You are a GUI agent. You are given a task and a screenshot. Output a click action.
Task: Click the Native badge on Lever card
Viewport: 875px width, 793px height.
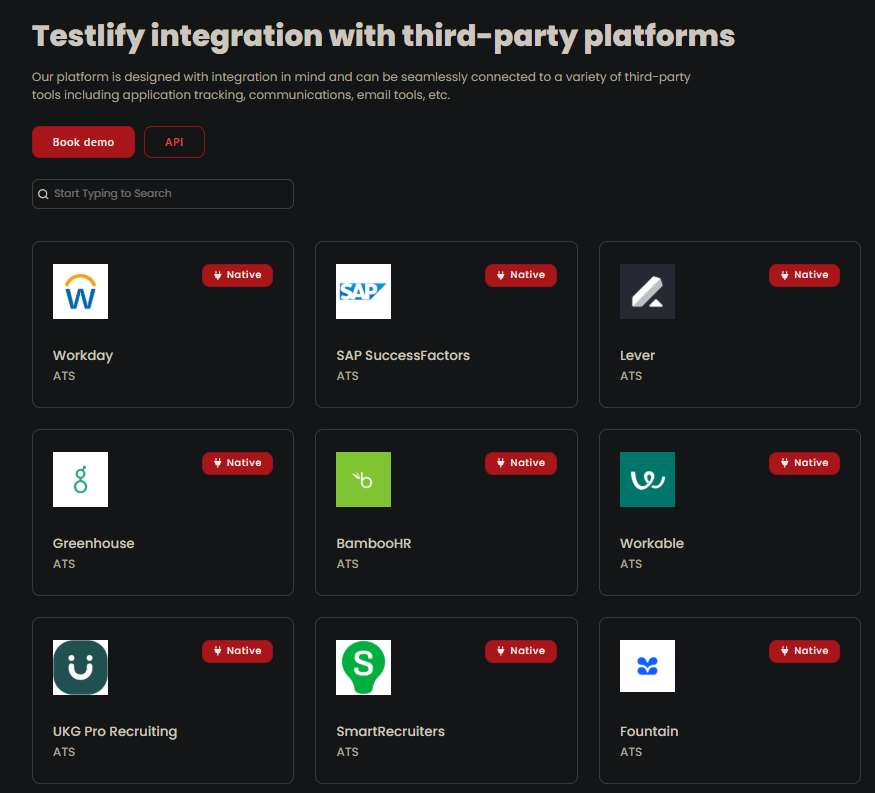[x=804, y=275]
